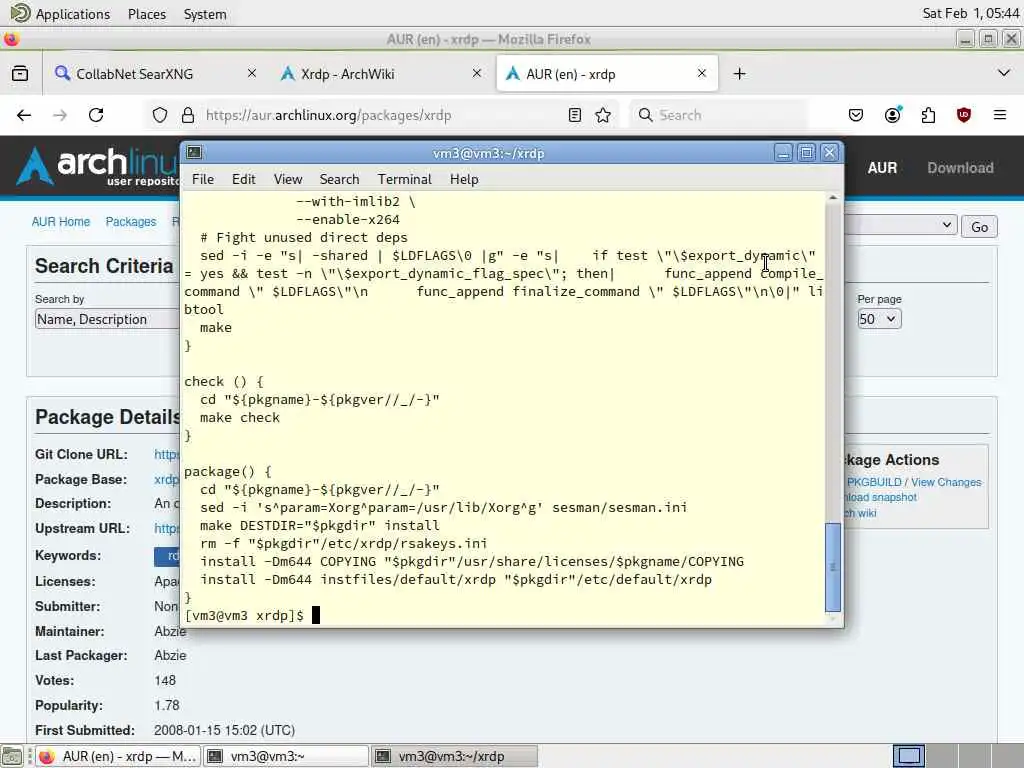Open the terminal File menu

click(x=202, y=179)
